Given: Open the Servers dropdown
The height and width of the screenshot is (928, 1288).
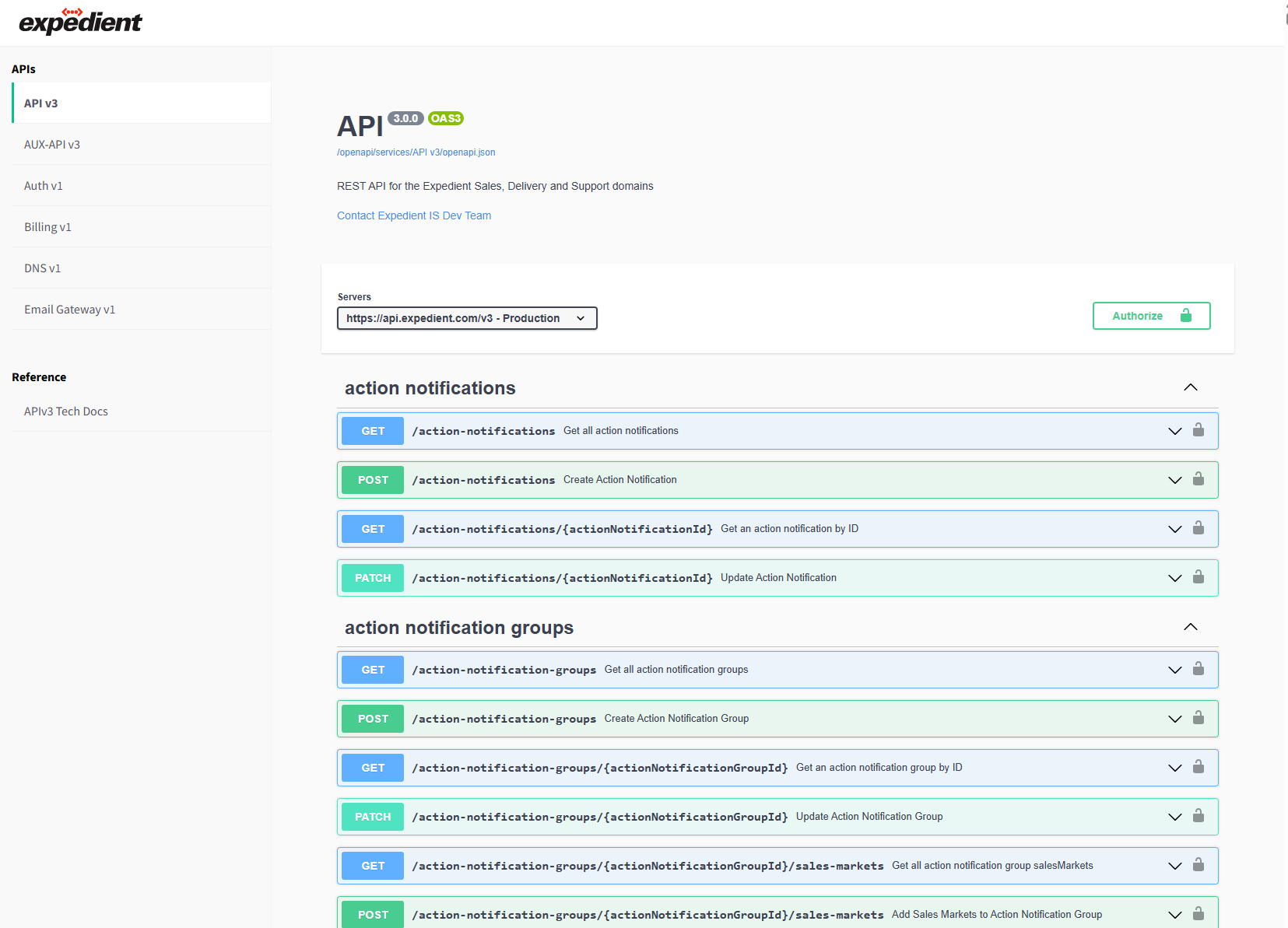Looking at the screenshot, I should 466,317.
